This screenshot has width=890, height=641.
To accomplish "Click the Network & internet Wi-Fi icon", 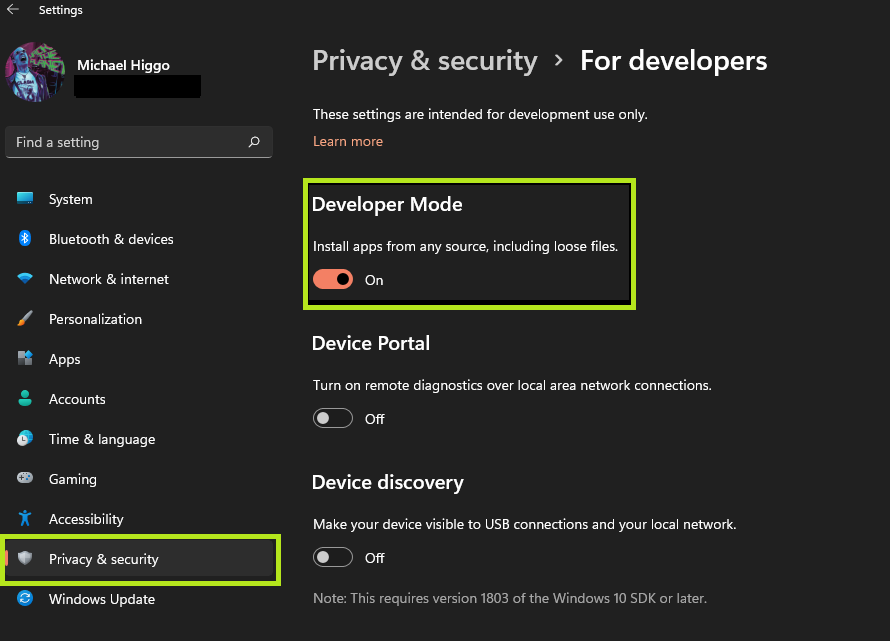I will pyautogui.click(x=26, y=279).
